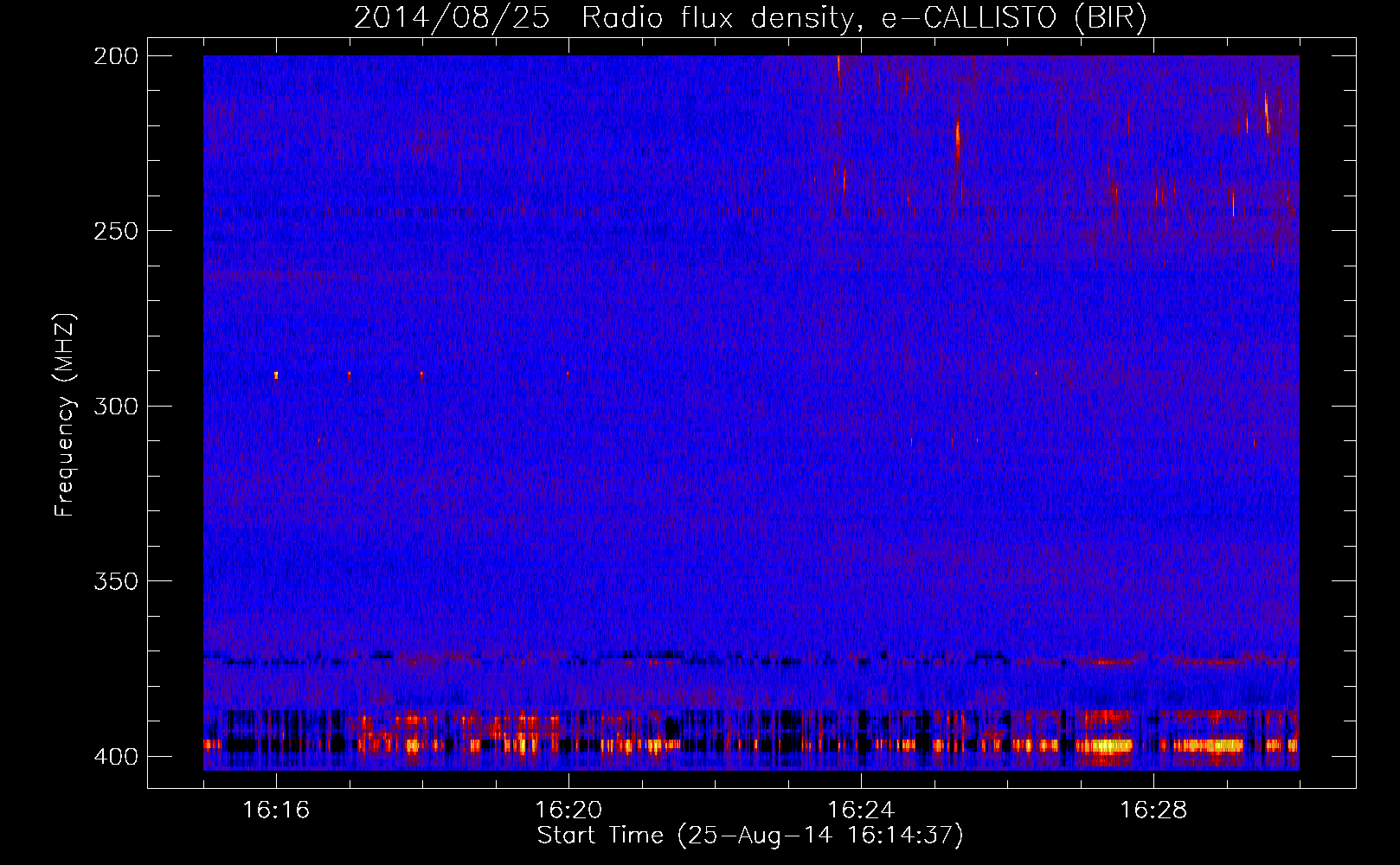This screenshot has width=1400, height=865.
Task: Click the 16:16 time tick label
Action: [x=276, y=810]
